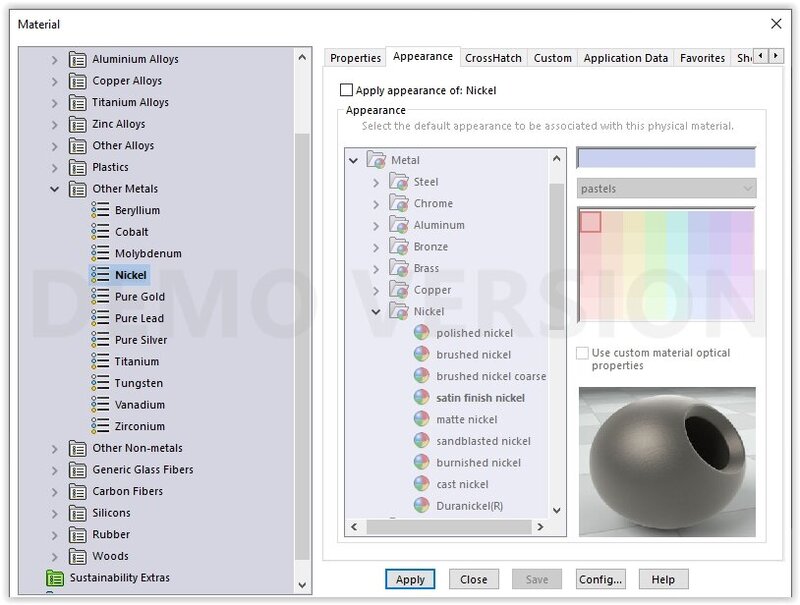The height and width of the screenshot is (605, 800).
Task: Toggle Use custom material optical properties
Action: coord(582,353)
